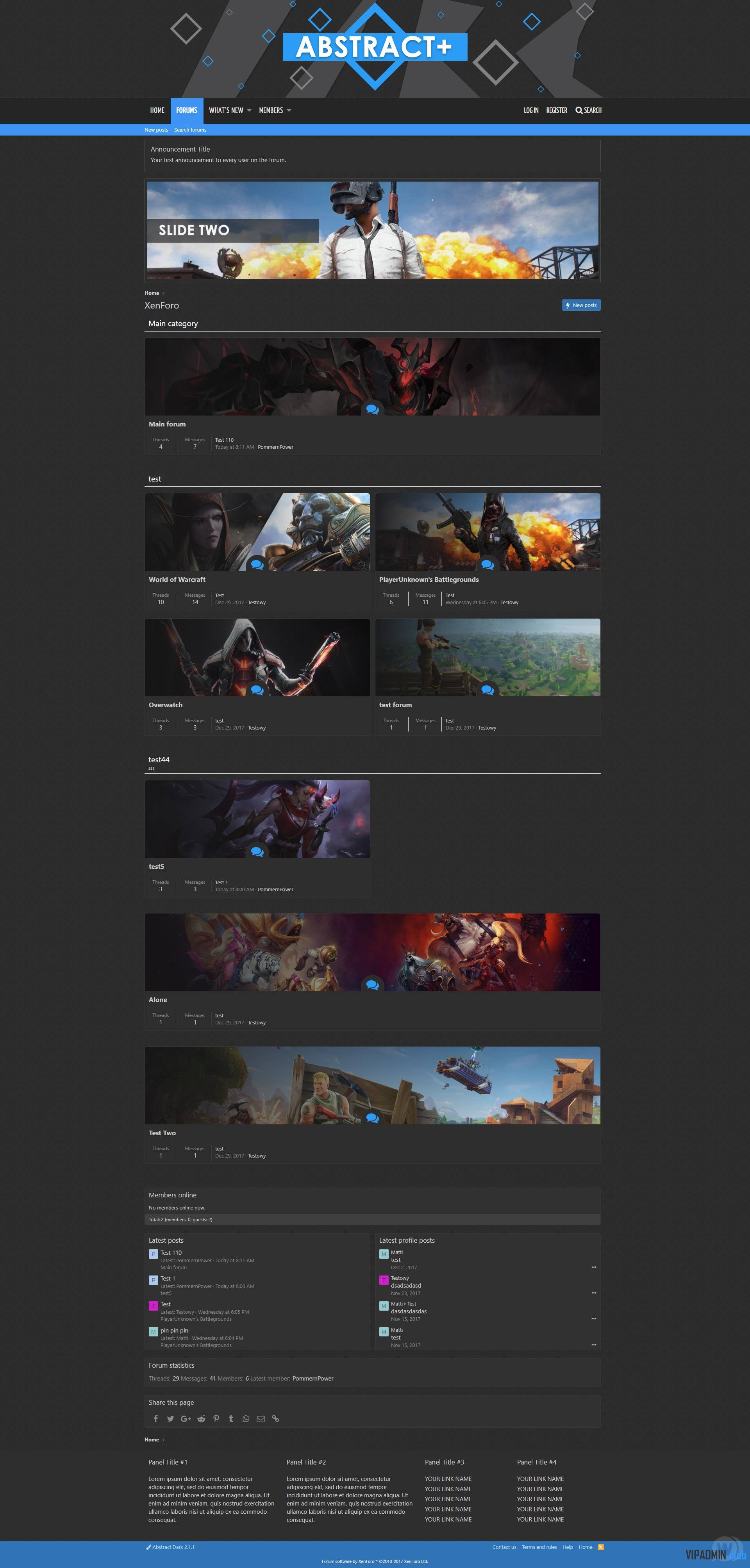Open the RSS feed icon in footer
750x1568 pixels.
601,1547
